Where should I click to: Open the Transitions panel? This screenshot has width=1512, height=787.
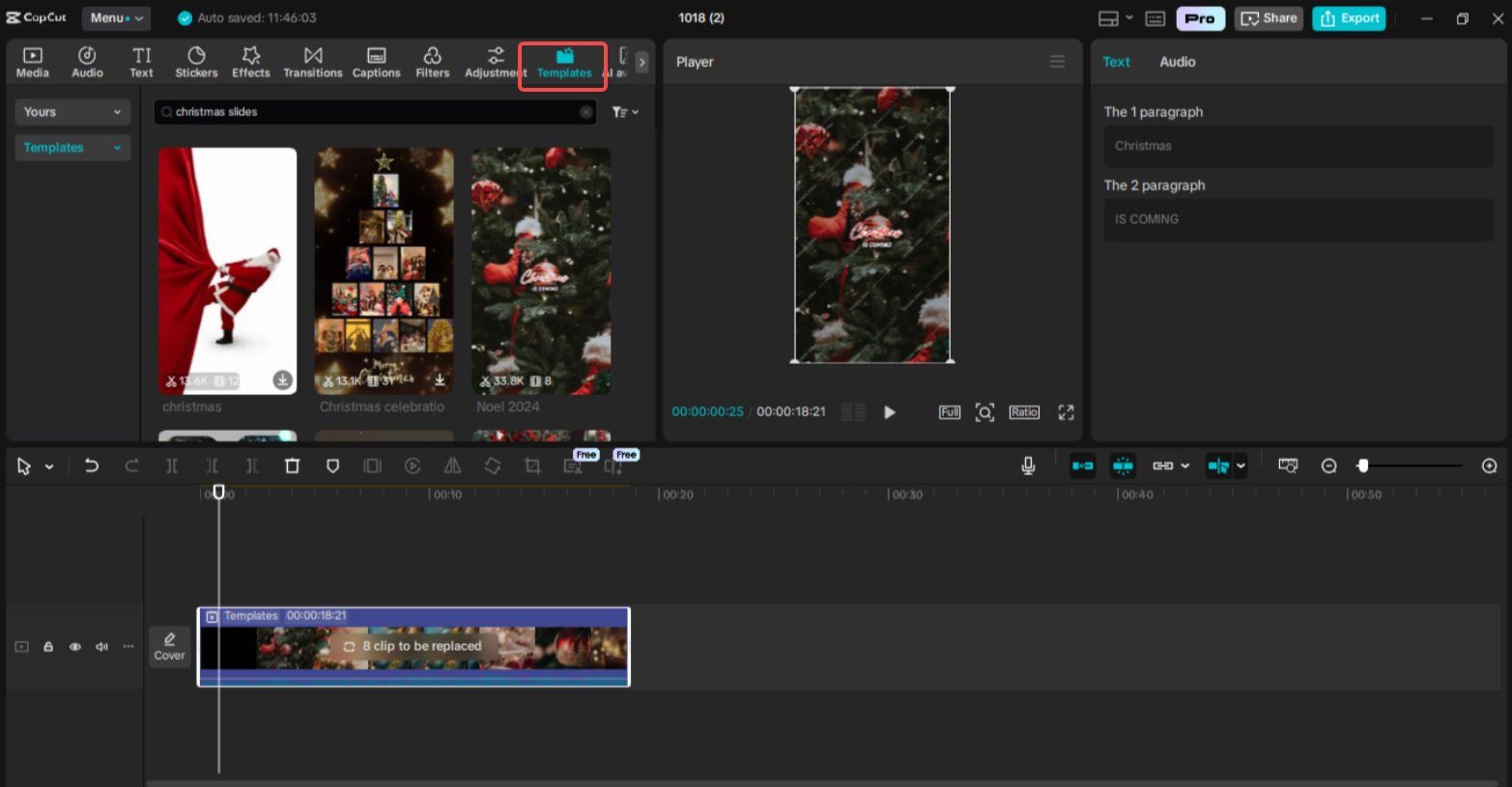[x=312, y=62]
